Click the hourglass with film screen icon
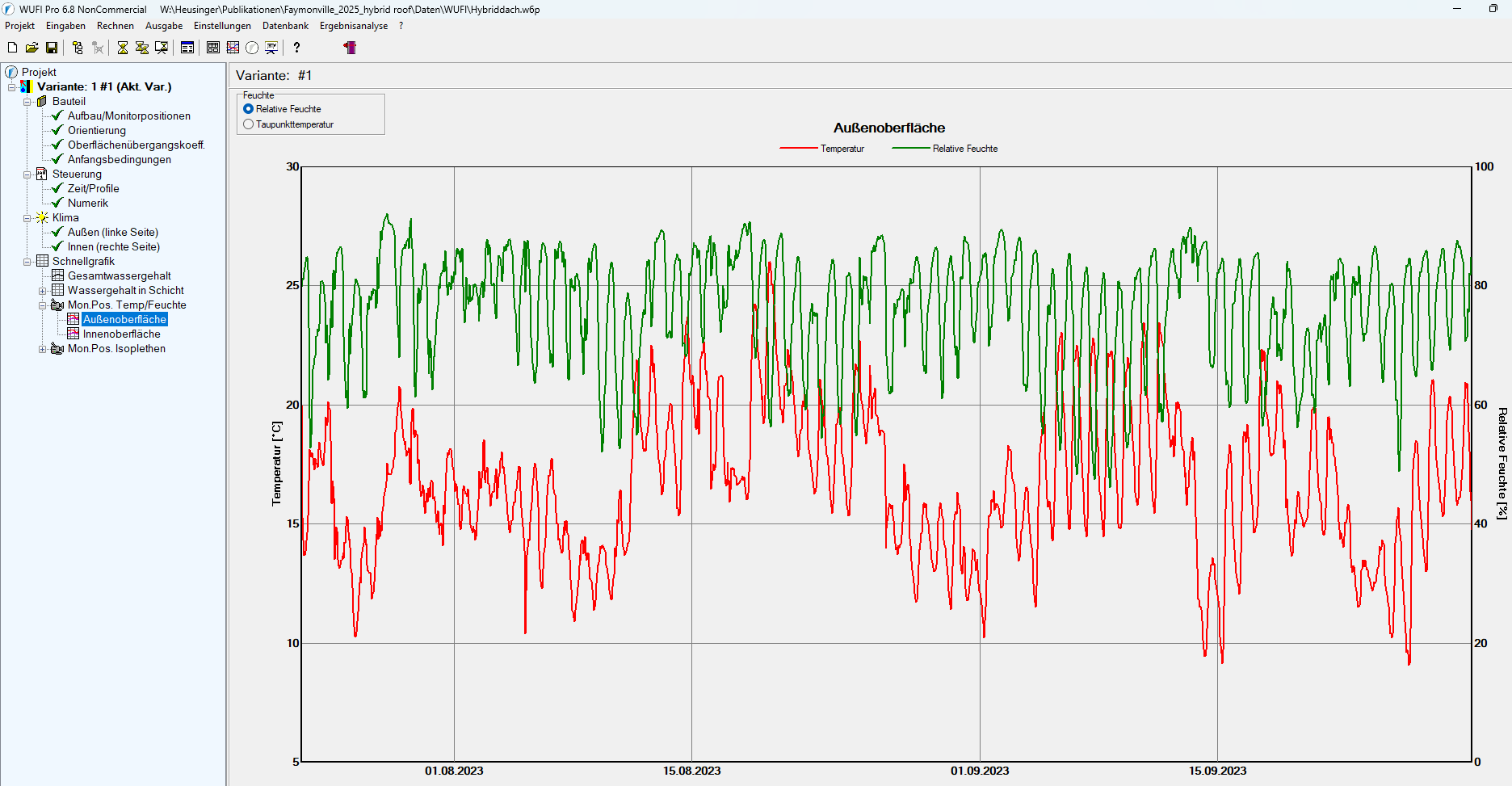 (x=162, y=48)
